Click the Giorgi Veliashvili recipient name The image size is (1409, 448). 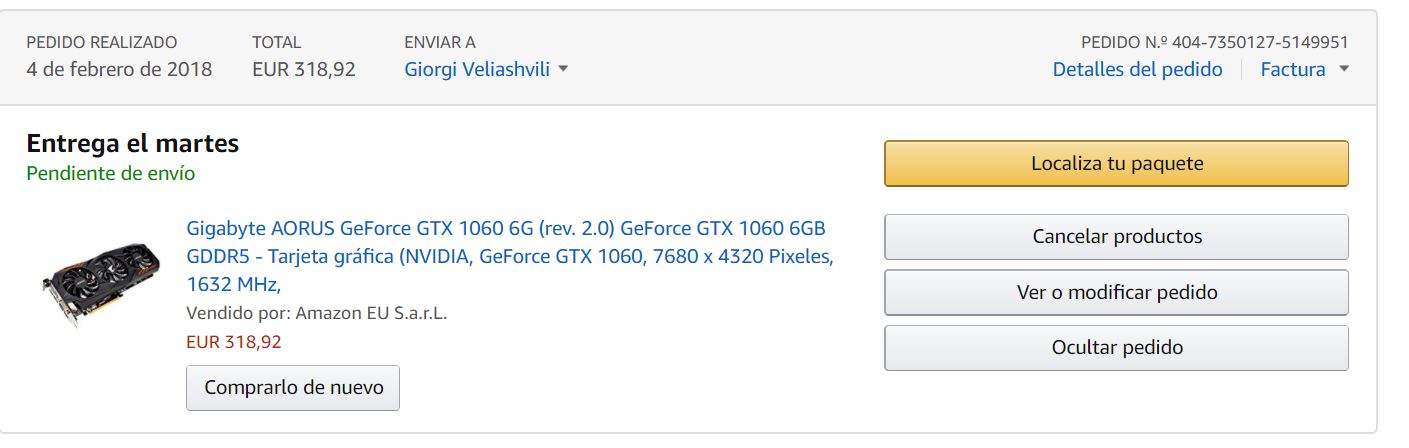coord(477,70)
